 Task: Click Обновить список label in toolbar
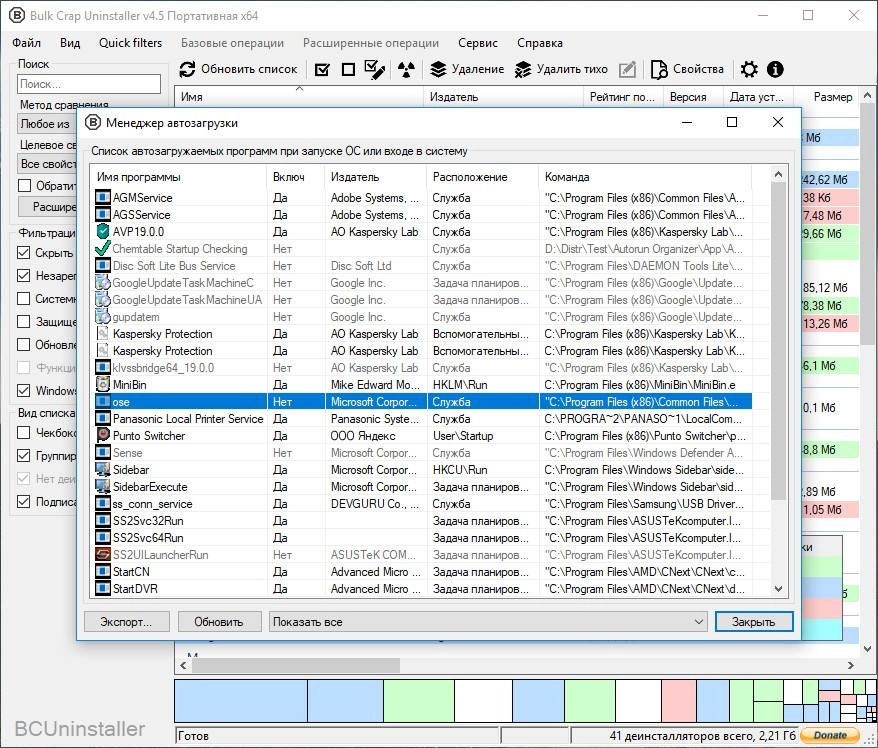[x=249, y=69]
